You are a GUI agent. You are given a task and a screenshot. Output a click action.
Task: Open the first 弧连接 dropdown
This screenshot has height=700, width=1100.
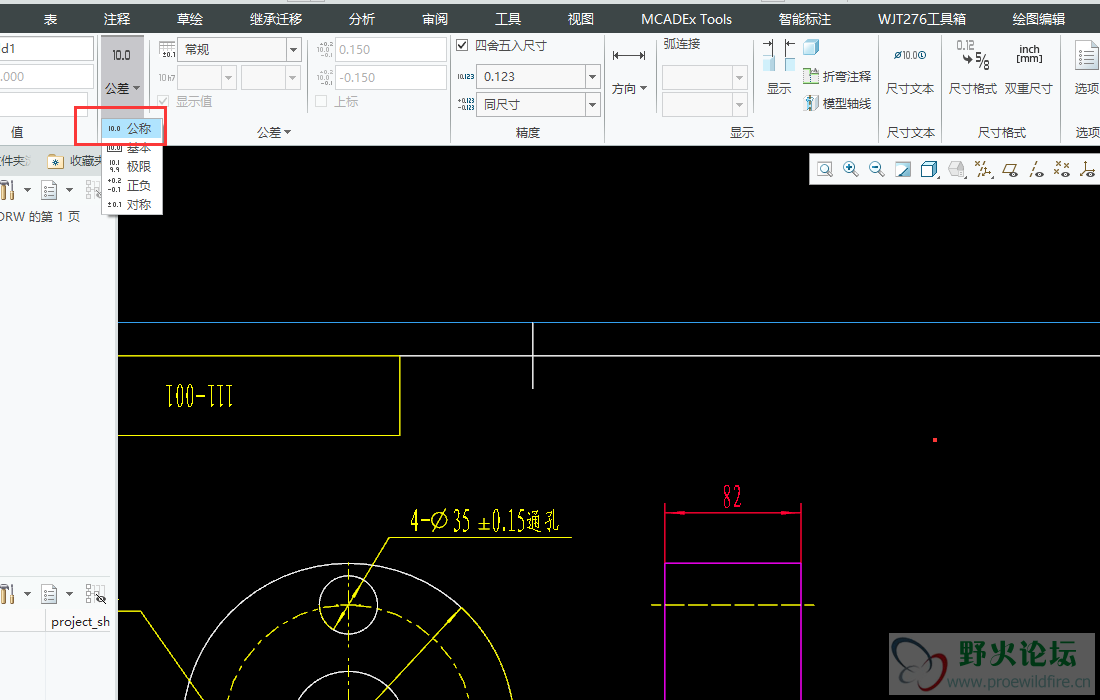(739, 78)
